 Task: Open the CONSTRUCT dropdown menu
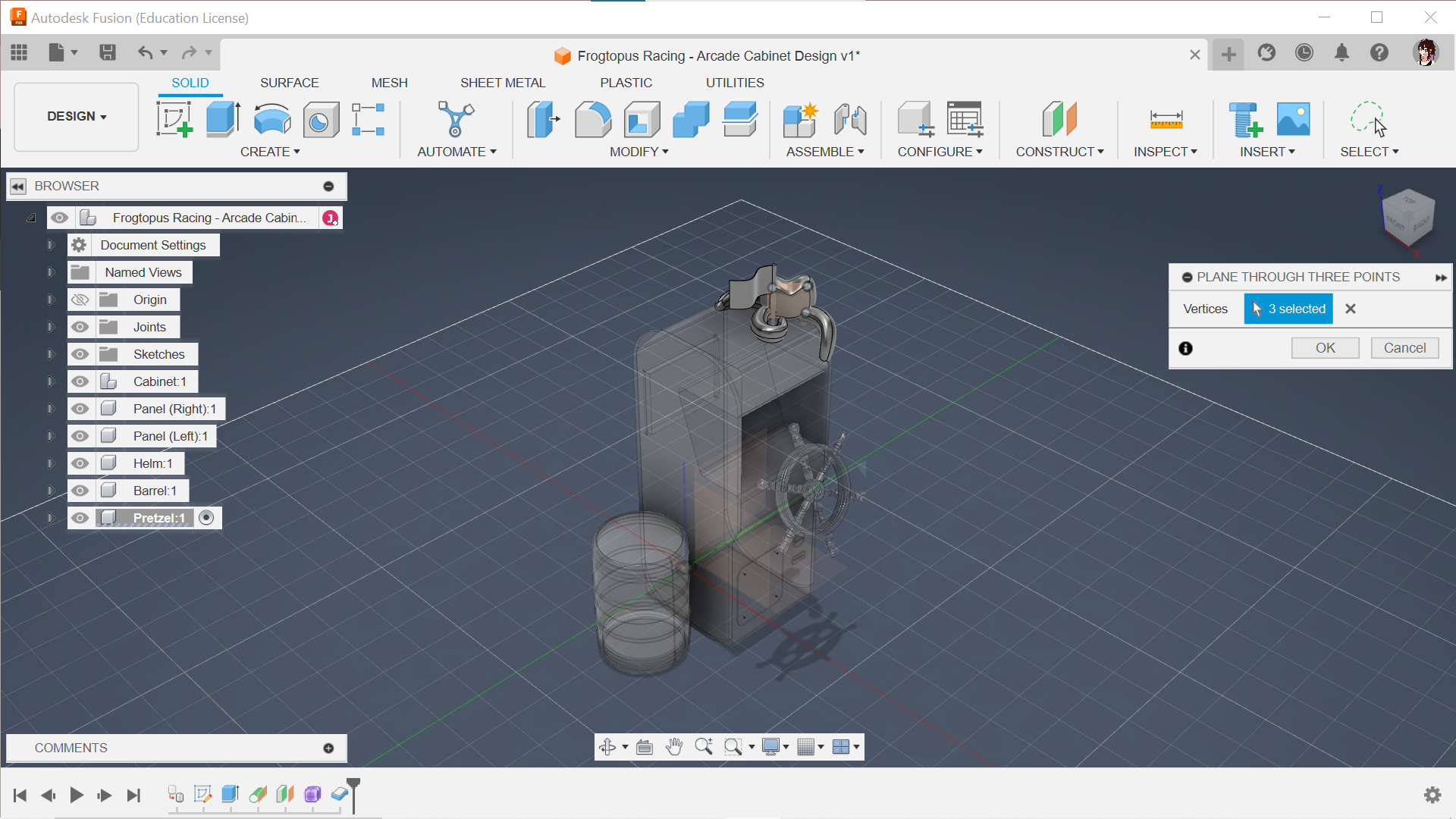[1060, 152]
